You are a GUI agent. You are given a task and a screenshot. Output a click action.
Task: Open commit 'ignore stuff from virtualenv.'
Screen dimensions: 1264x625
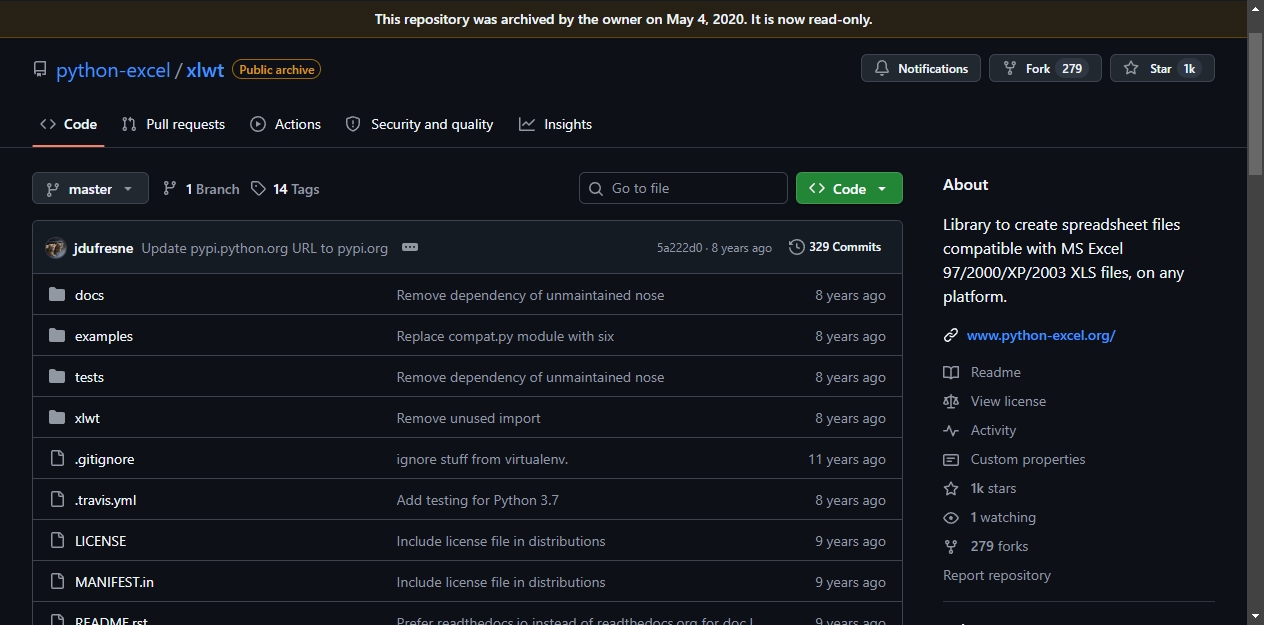pyautogui.click(x=482, y=459)
